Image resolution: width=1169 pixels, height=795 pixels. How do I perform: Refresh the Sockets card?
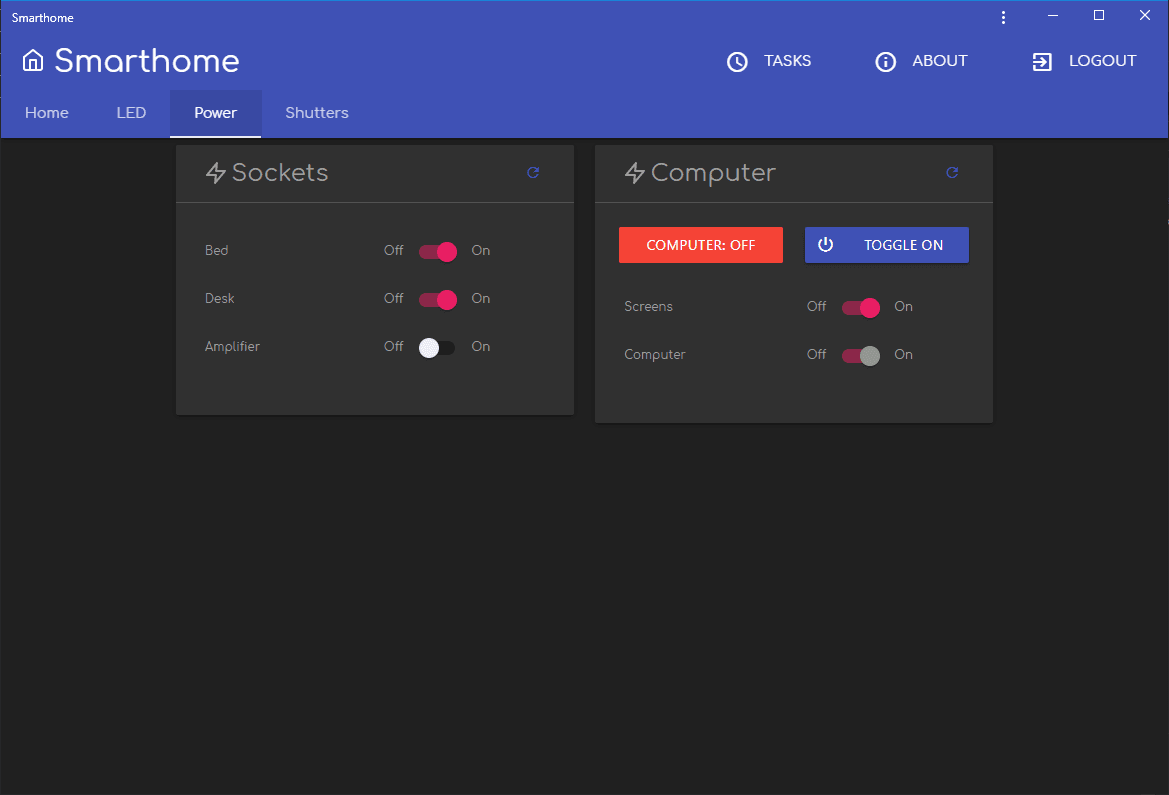pyautogui.click(x=533, y=172)
